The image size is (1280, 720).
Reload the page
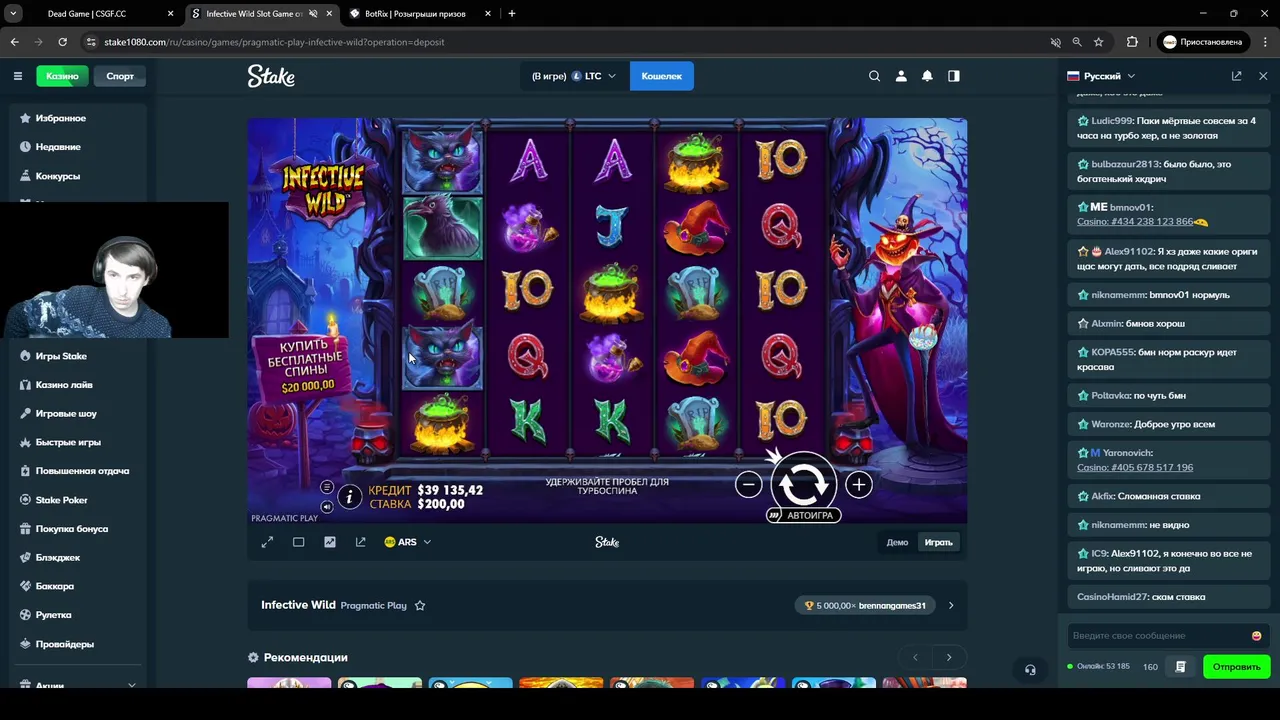point(62,42)
